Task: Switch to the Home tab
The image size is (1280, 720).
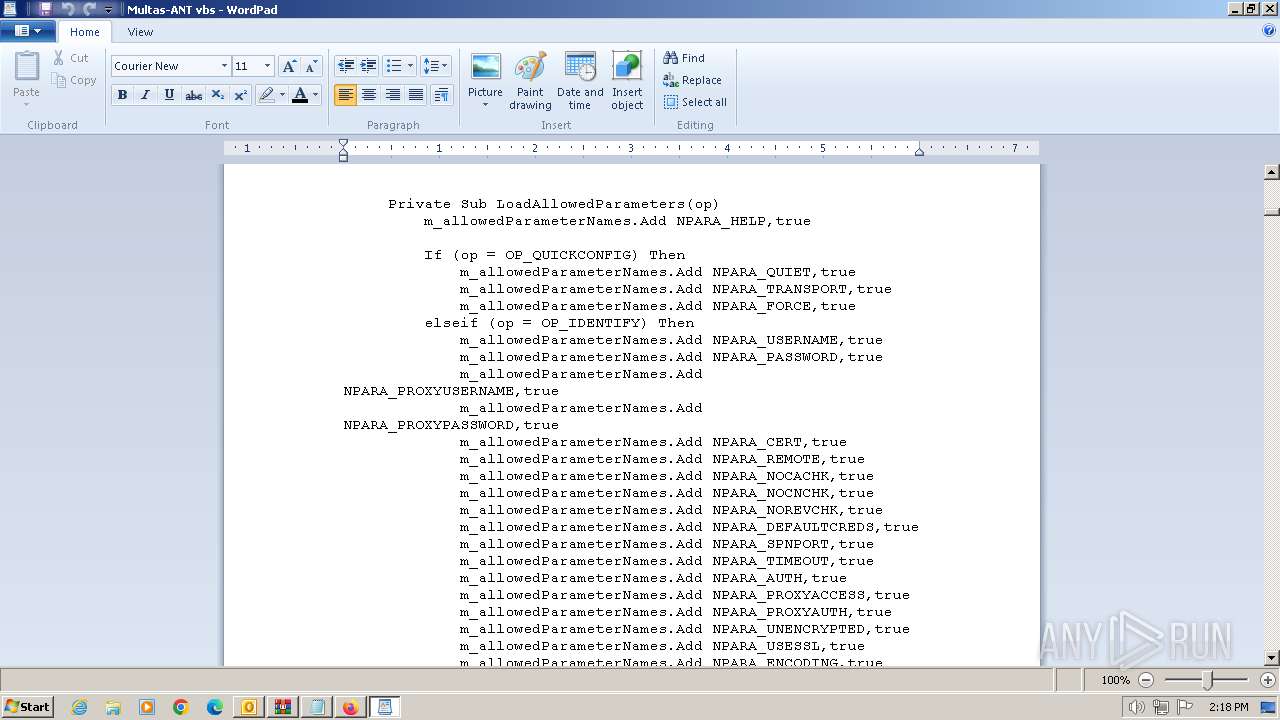Action: click(x=85, y=32)
